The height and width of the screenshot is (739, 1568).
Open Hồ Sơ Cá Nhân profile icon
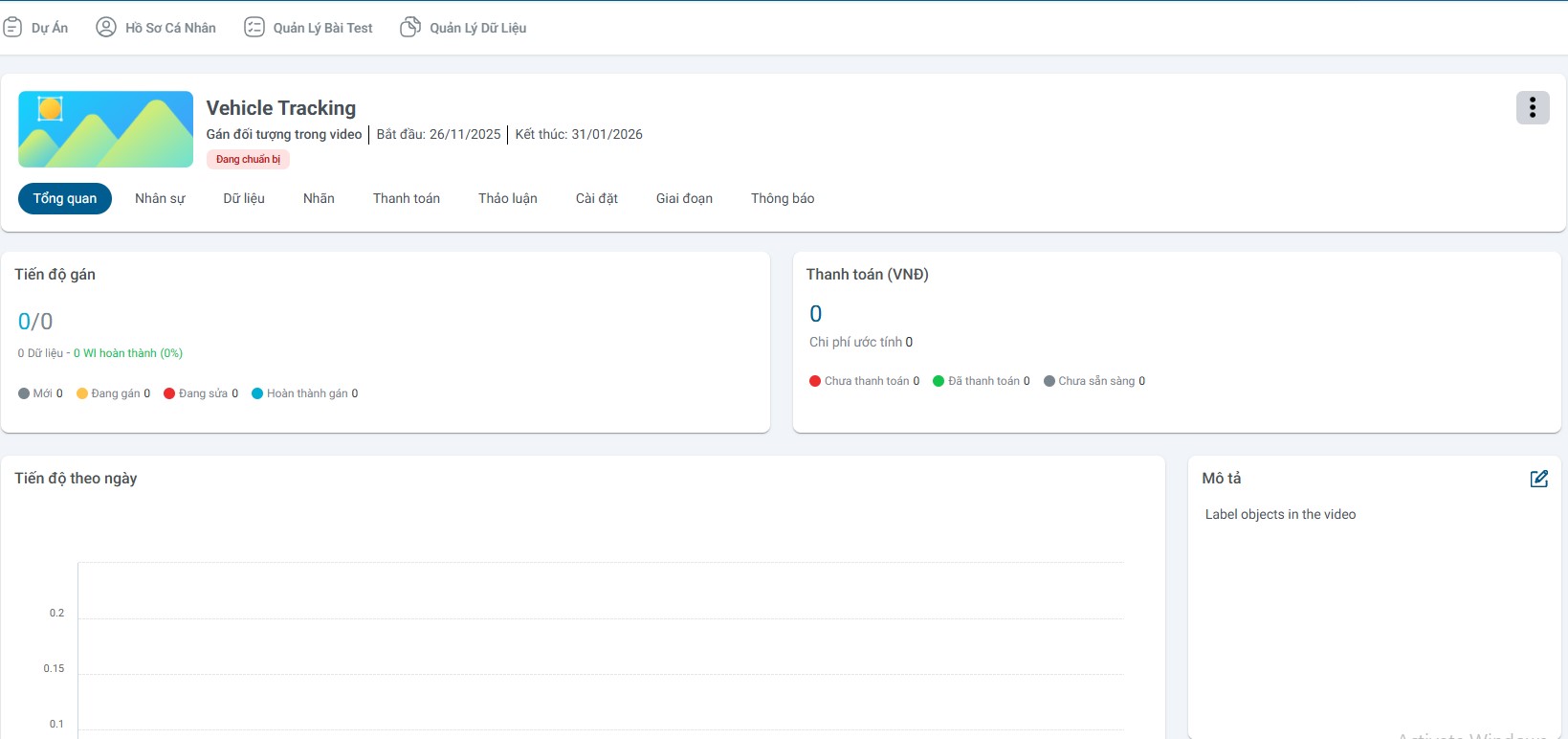(x=106, y=28)
